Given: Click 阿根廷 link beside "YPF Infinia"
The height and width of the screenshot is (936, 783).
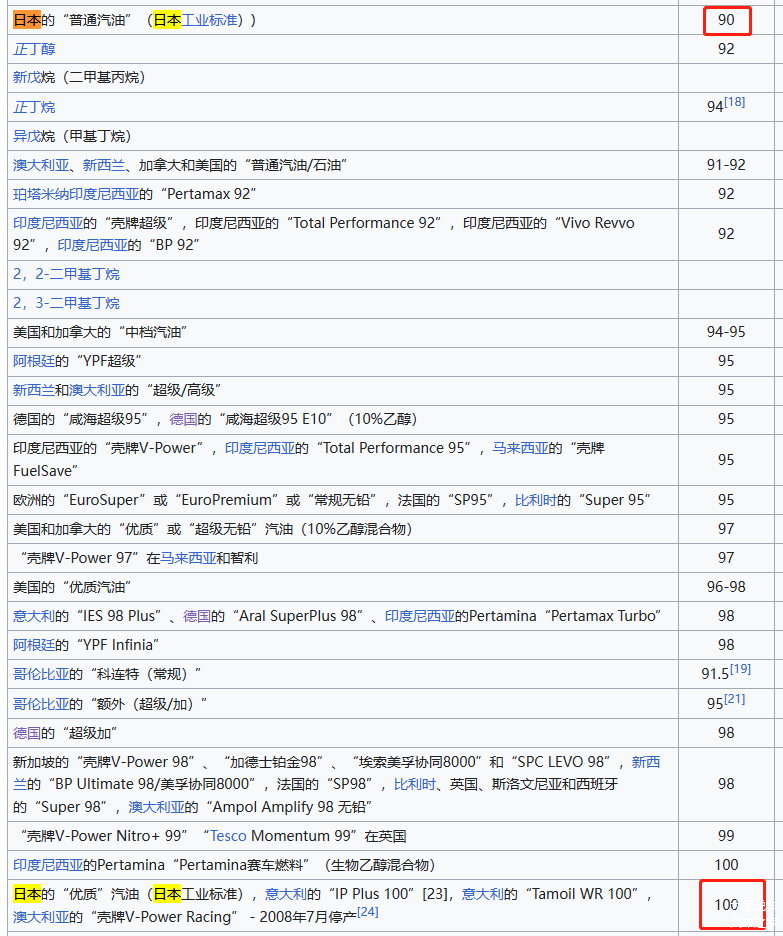Looking at the screenshot, I should coord(34,645).
